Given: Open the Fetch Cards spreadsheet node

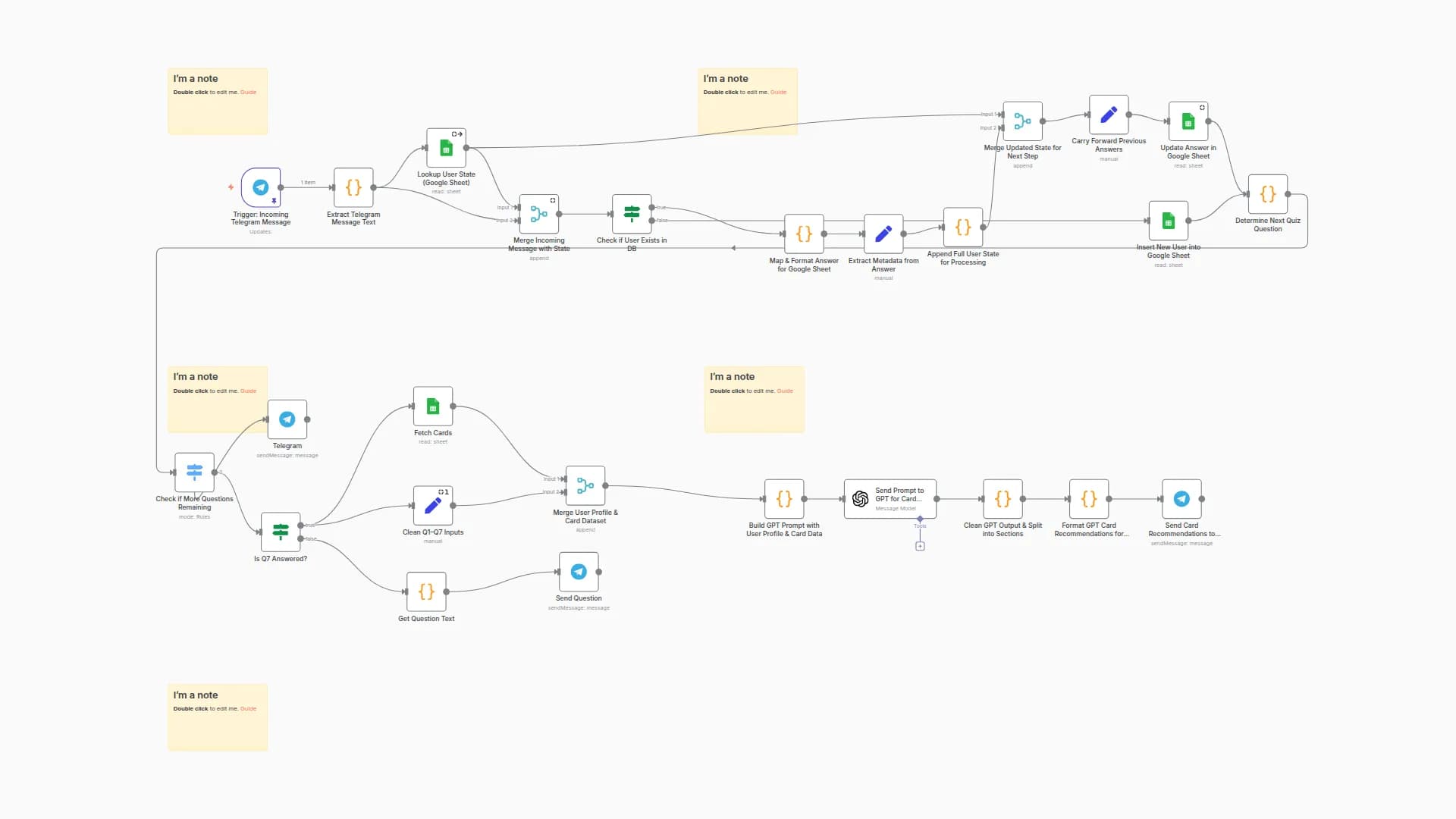Looking at the screenshot, I should click(x=432, y=407).
